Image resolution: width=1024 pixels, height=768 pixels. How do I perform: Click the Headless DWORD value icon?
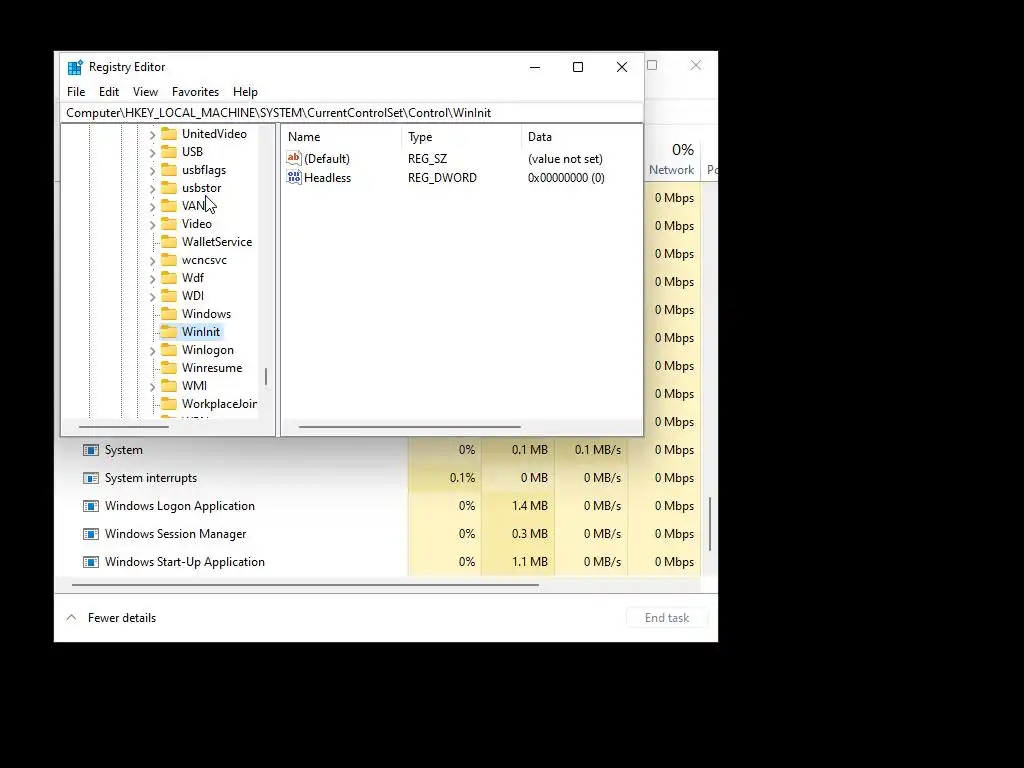pos(294,177)
